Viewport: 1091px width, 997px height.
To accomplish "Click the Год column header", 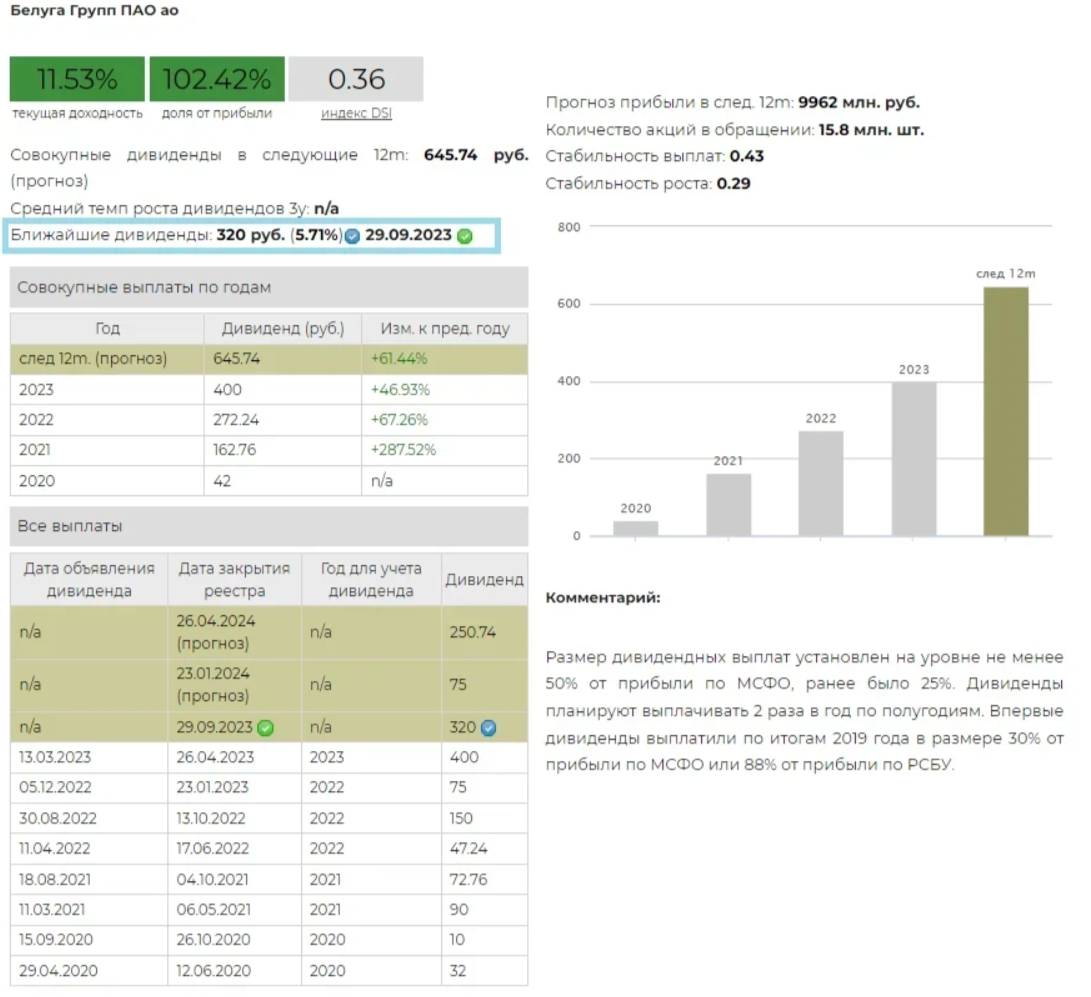I will 107,329.
